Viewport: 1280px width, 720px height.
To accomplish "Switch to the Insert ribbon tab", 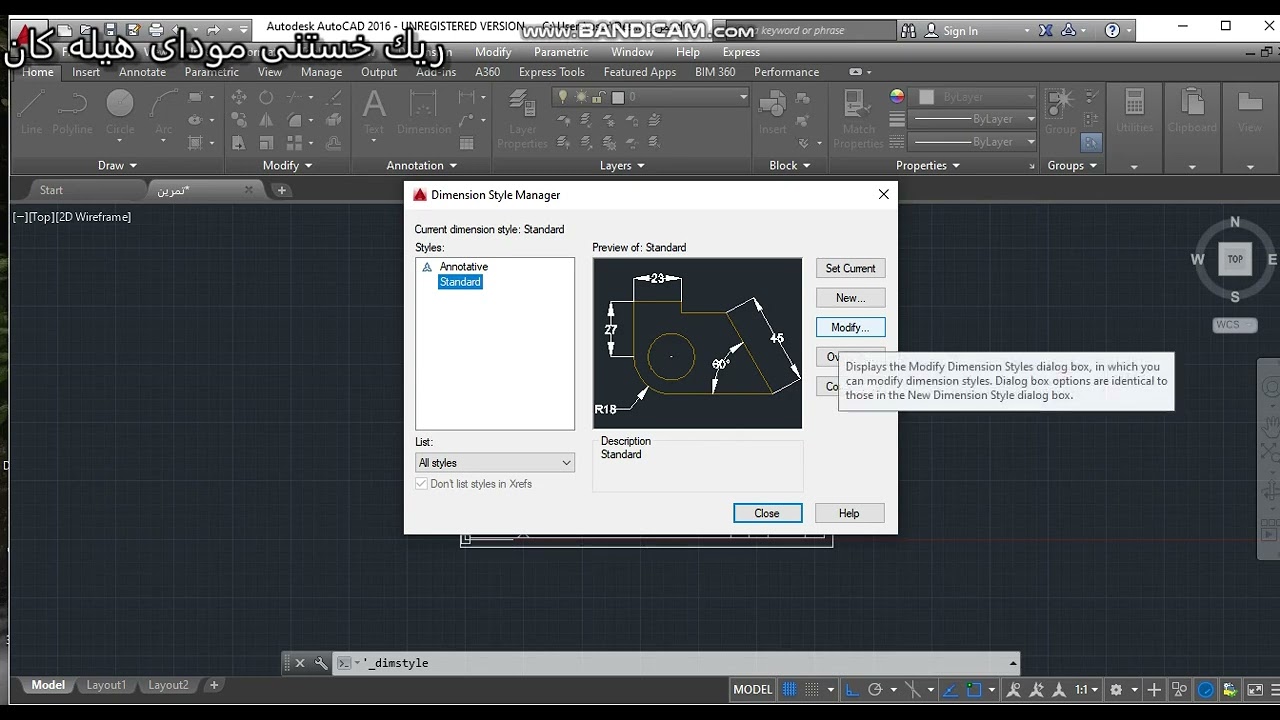I will click(86, 72).
